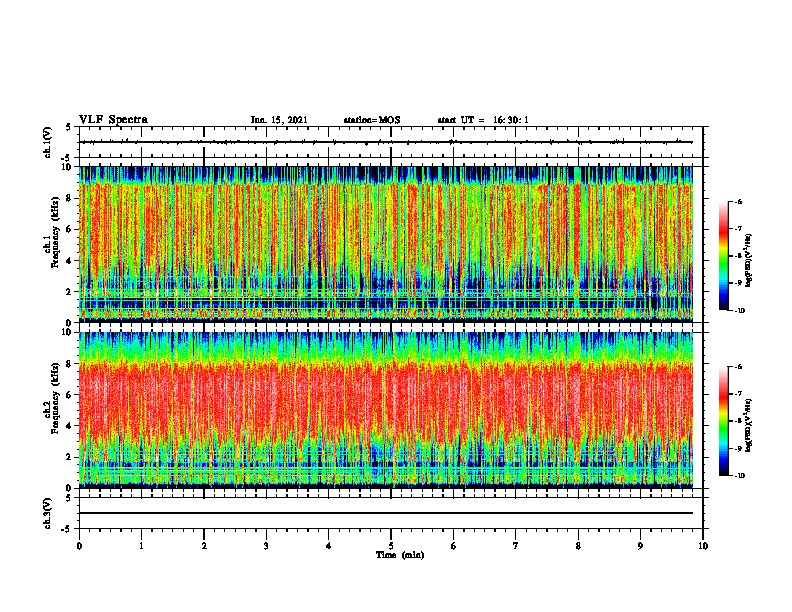Click the "ch.1(V)" waveform axis label

47,142
